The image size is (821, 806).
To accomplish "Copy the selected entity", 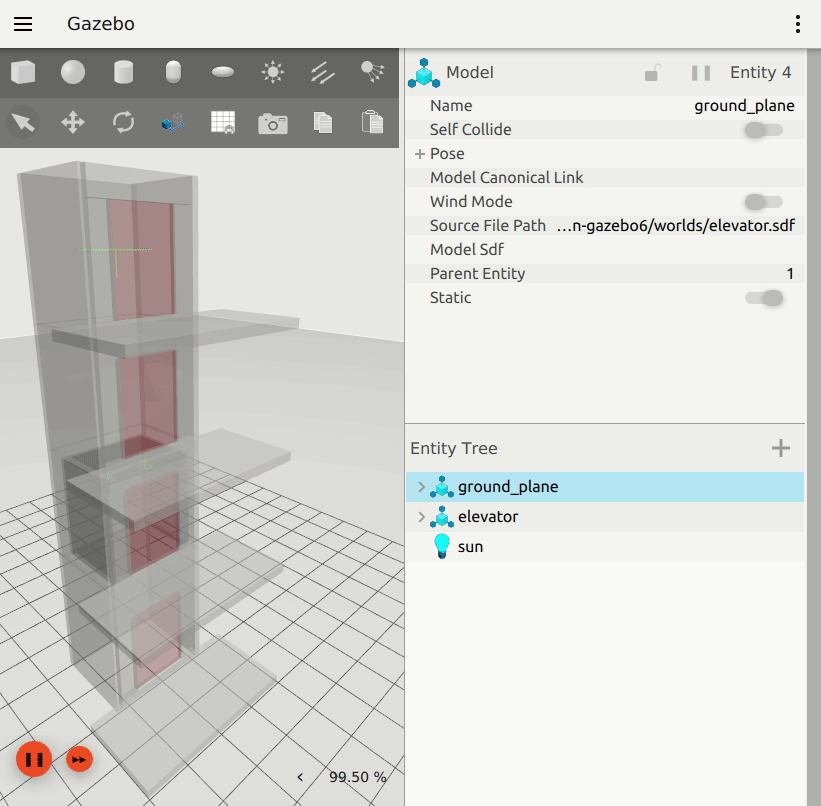I will coord(323,123).
